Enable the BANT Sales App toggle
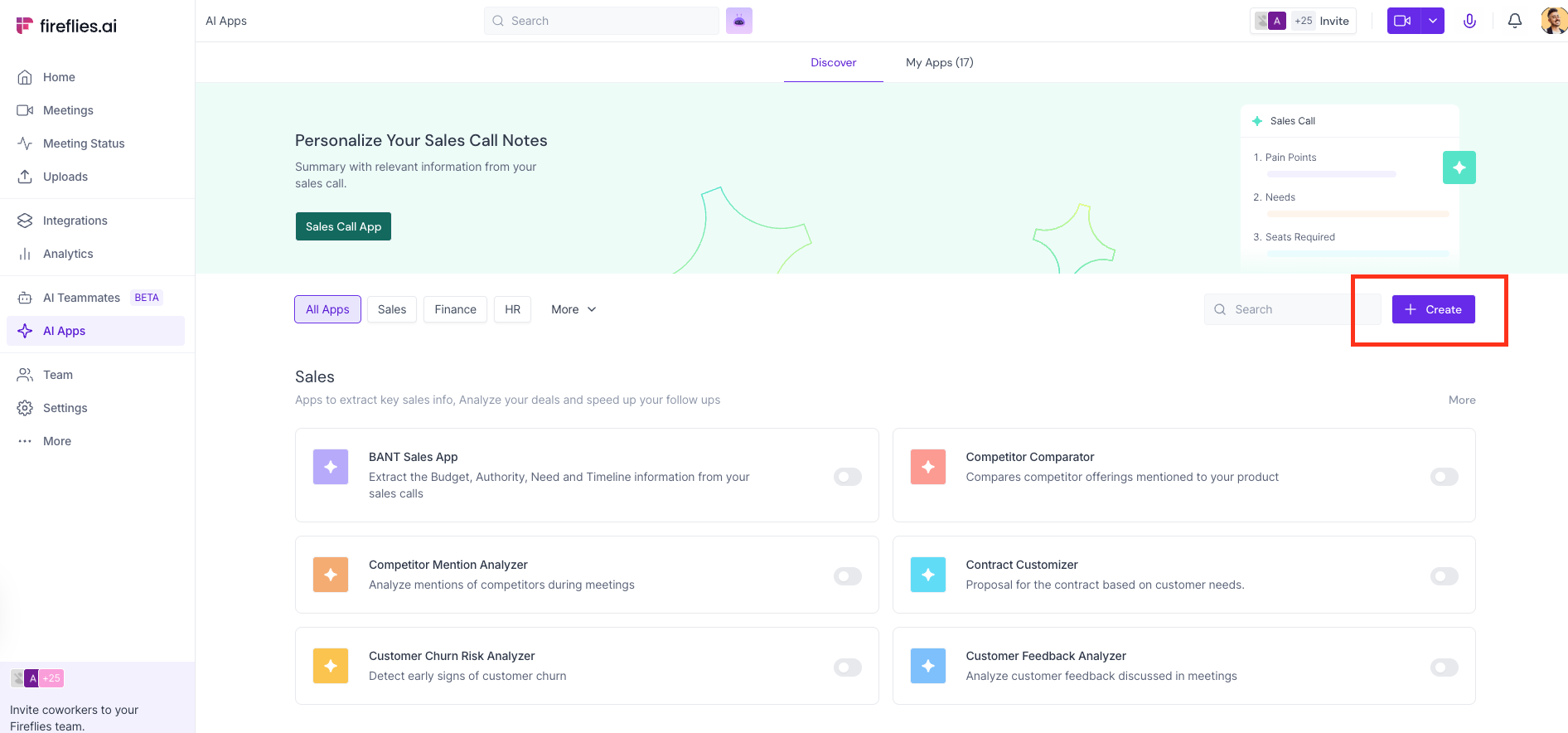Image resolution: width=1568 pixels, height=733 pixels. pos(847,477)
